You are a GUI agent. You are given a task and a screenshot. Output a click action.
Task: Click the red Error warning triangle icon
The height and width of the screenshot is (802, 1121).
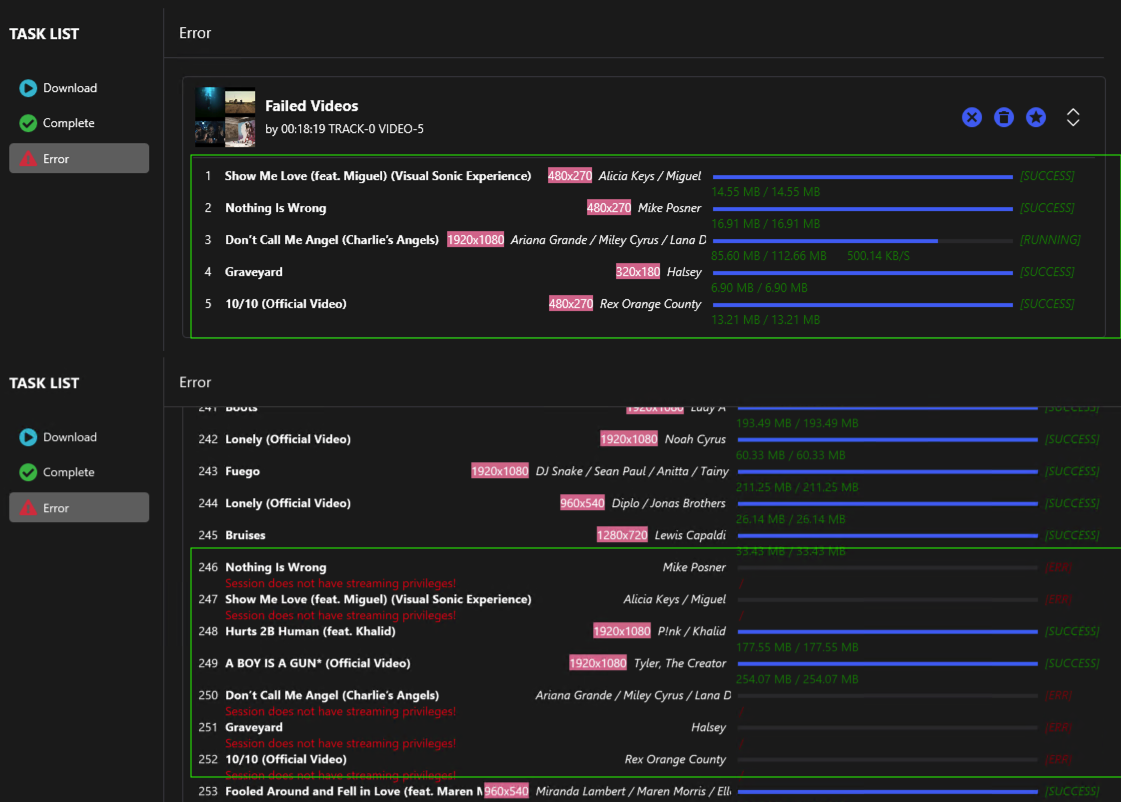point(28,157)
